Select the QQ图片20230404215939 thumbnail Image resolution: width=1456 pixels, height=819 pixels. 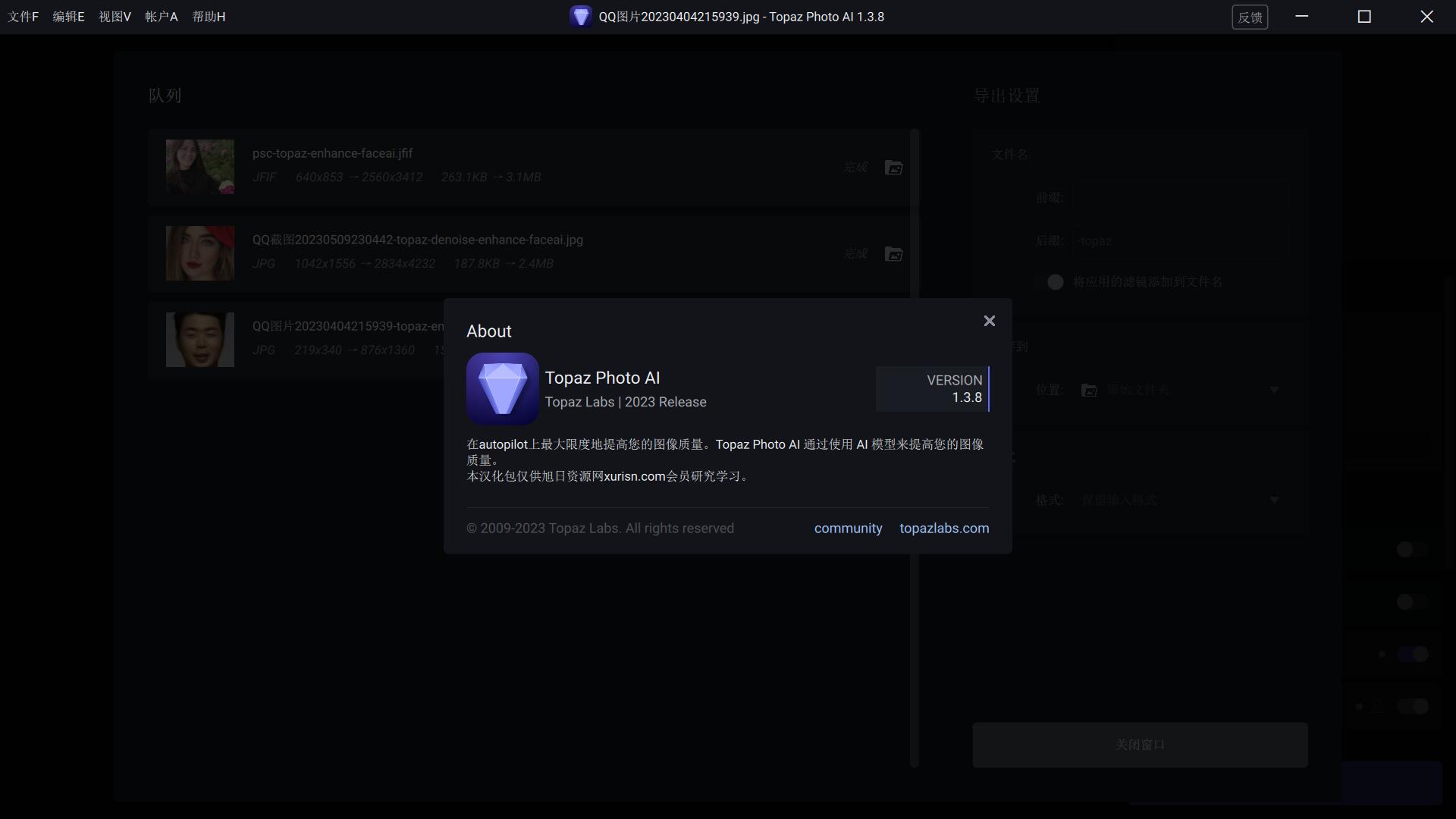200,340
